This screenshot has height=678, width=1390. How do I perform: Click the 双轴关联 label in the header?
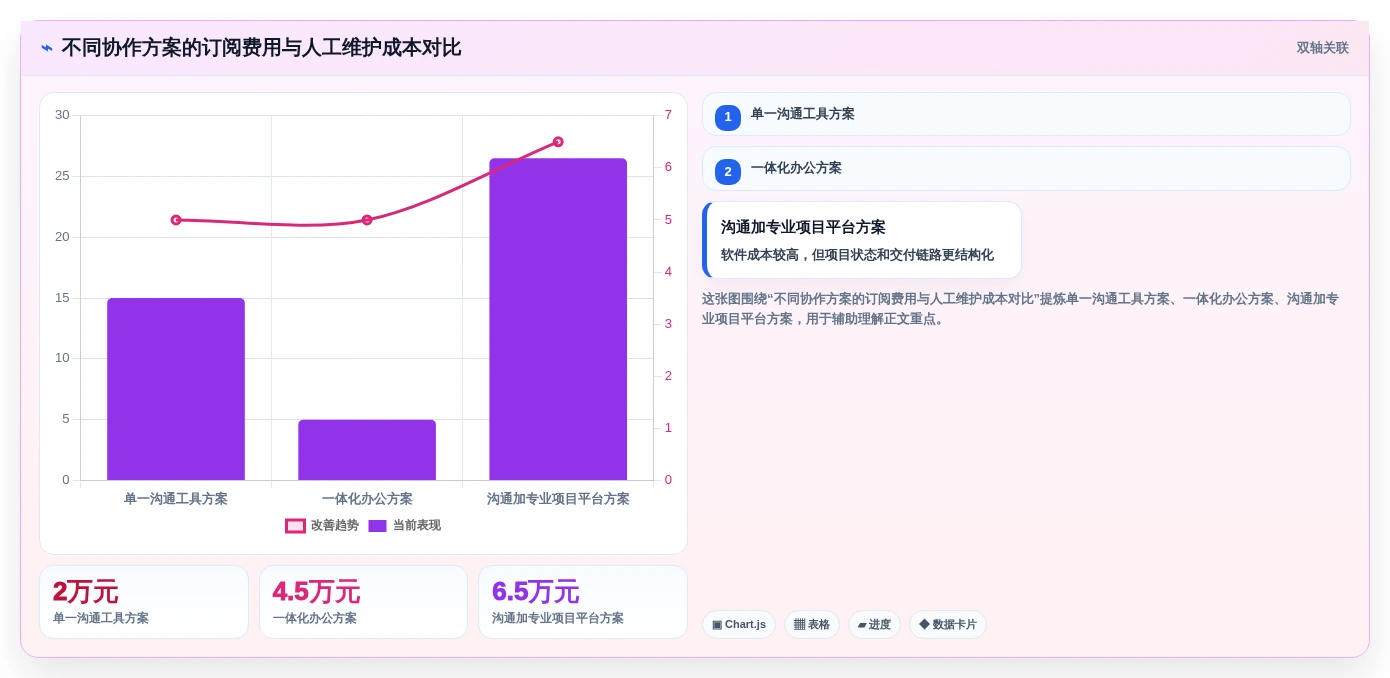[1322, 48]
